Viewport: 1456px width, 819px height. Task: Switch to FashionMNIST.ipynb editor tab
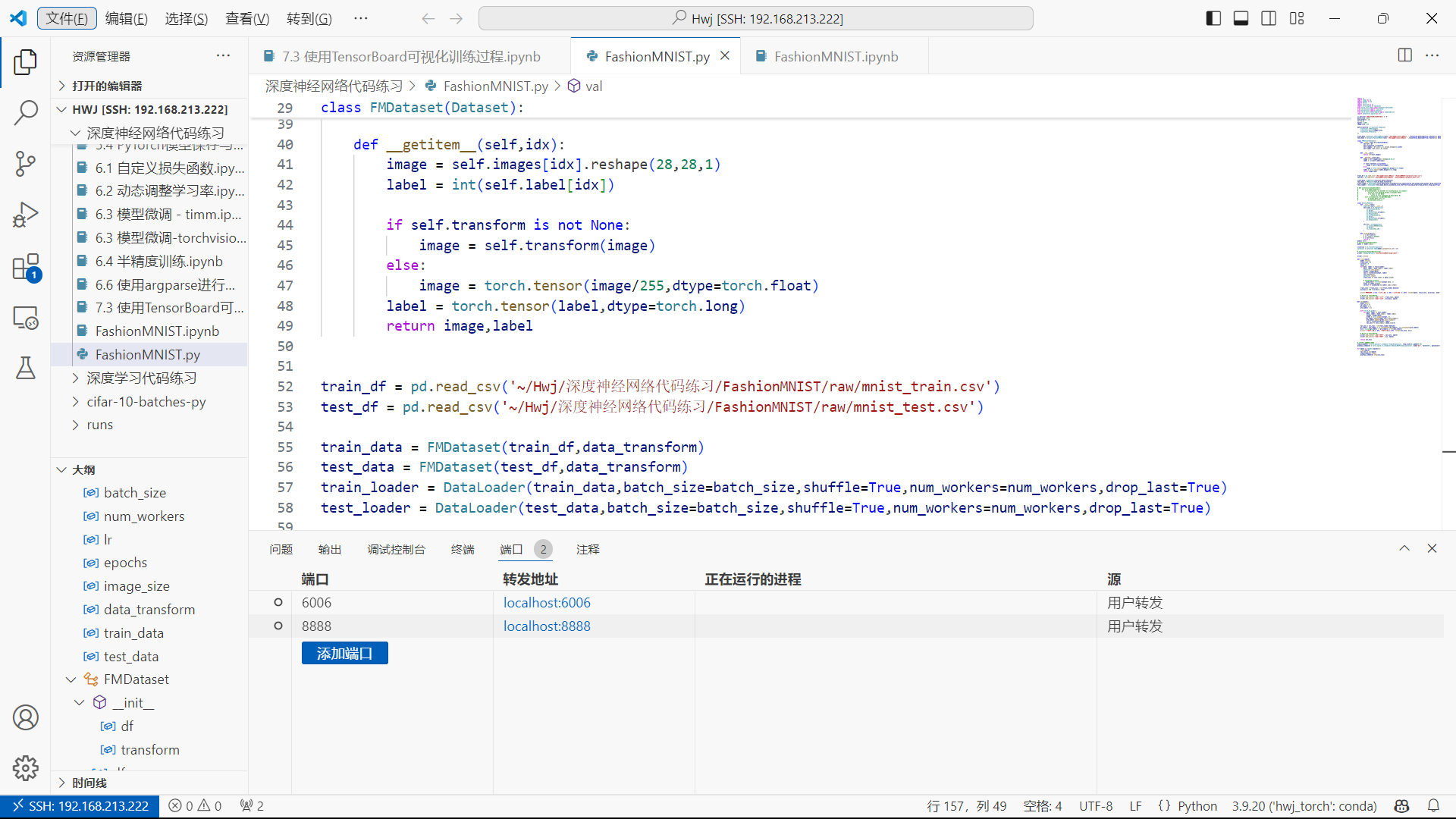pos(836,56)
